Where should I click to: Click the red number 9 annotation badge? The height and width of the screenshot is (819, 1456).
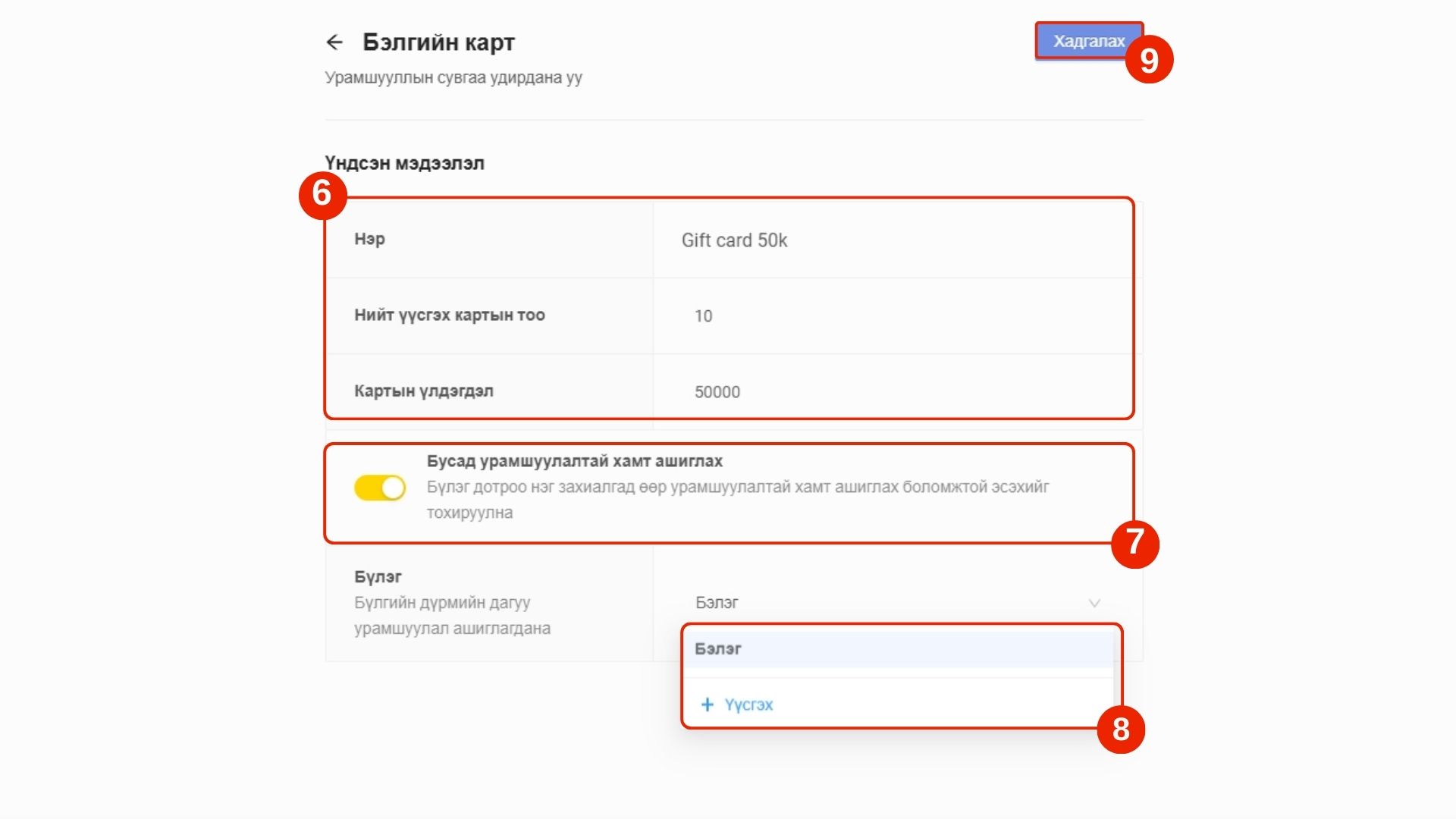coord(1149,59)
